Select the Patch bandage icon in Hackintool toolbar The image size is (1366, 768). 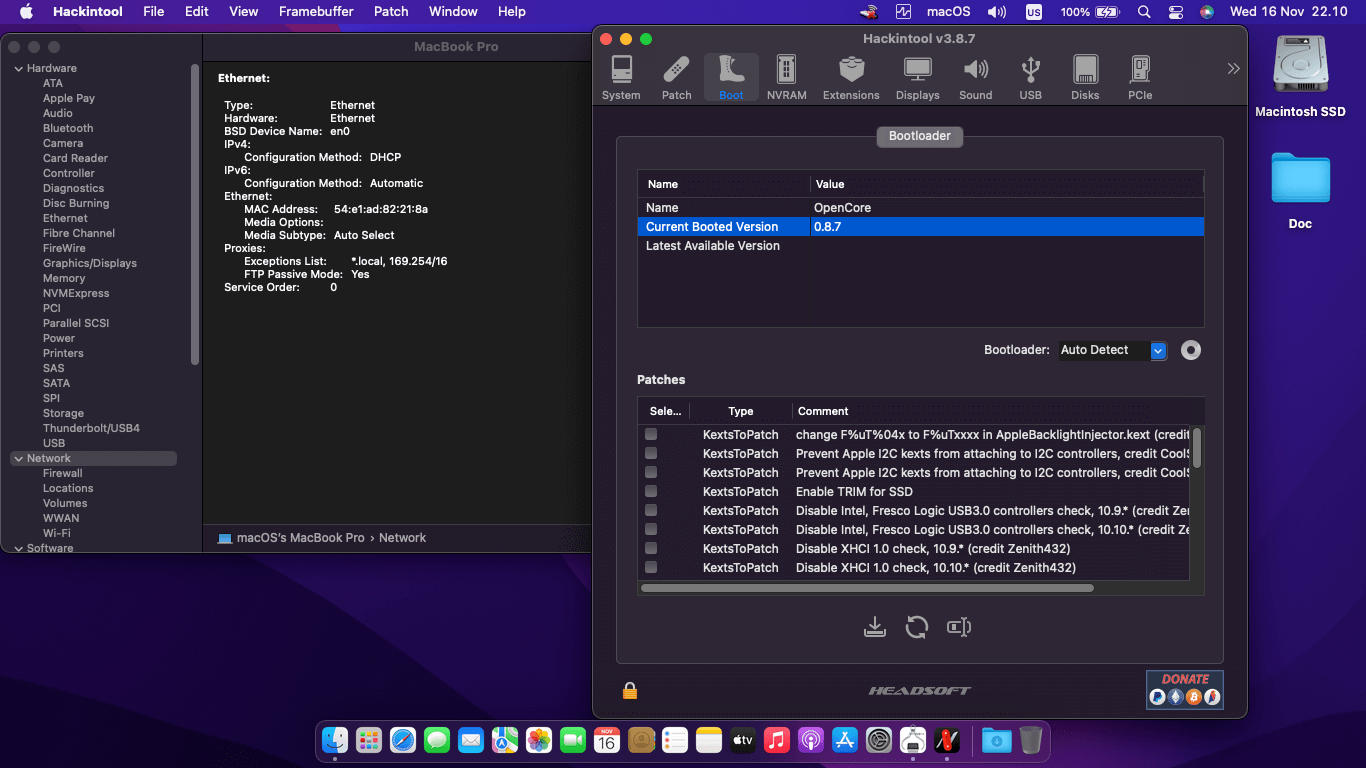pyautogui.click(x=677, y=78)
